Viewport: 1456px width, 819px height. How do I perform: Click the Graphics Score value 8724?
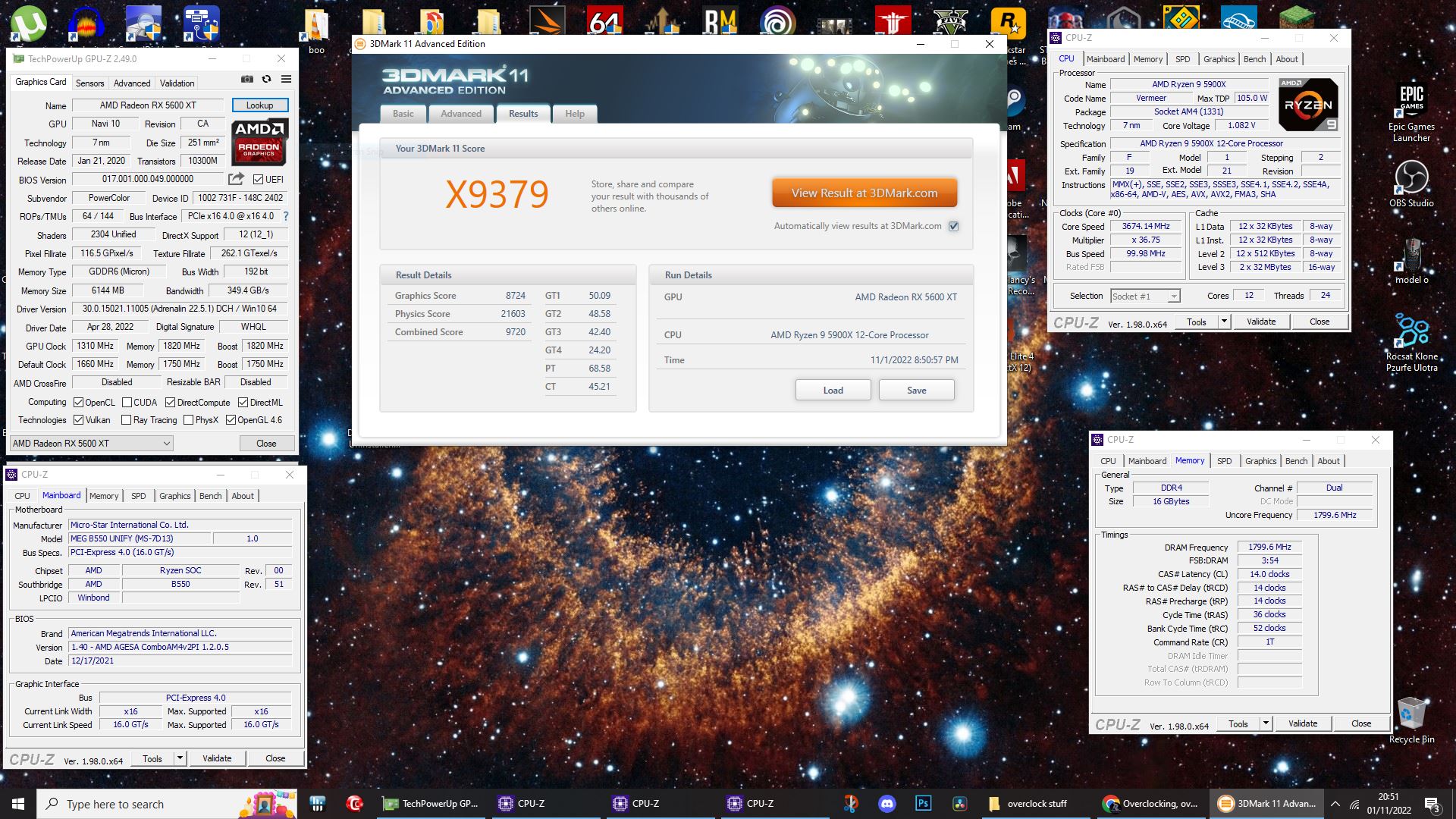[x=516, y=296]
